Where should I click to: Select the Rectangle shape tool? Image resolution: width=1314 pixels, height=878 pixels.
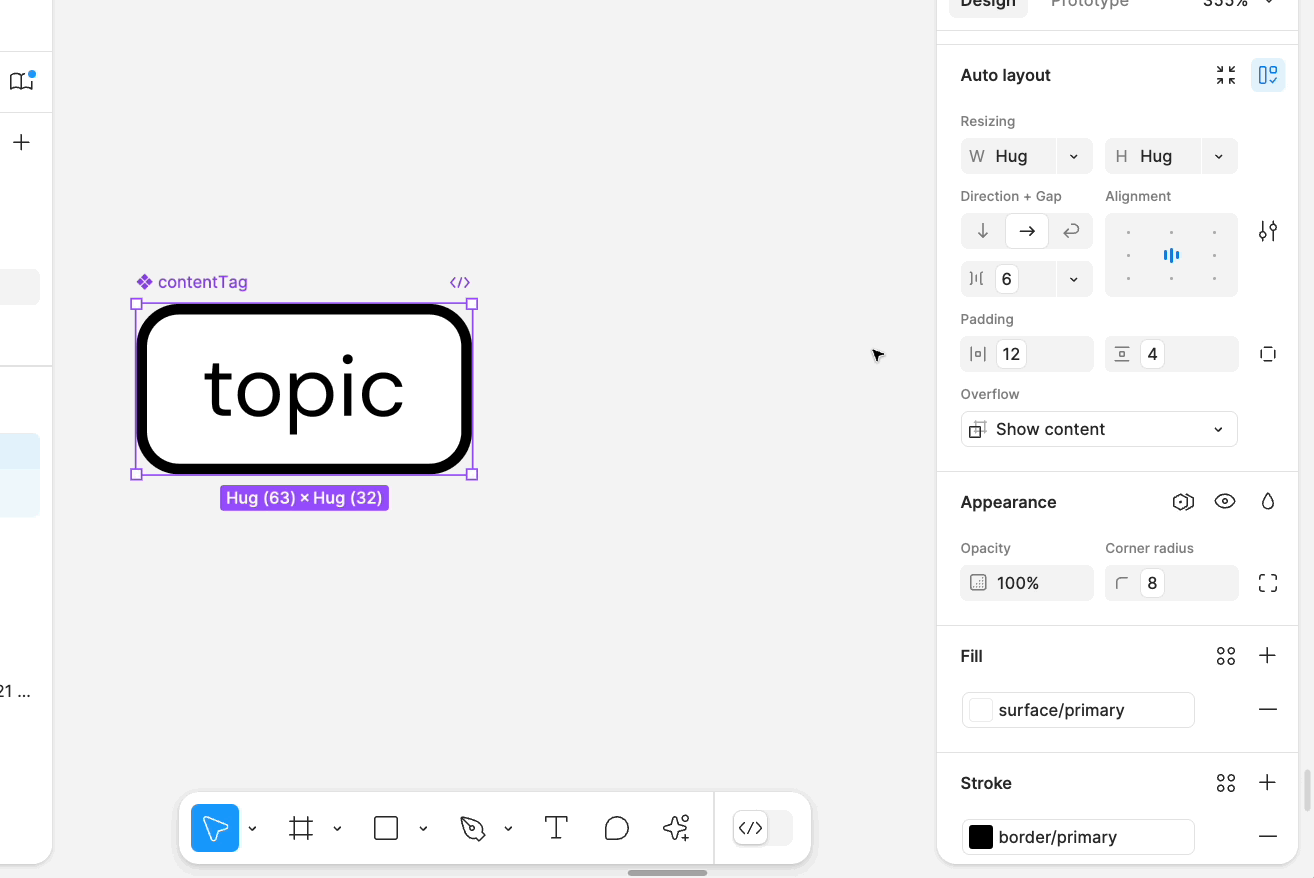386,828
